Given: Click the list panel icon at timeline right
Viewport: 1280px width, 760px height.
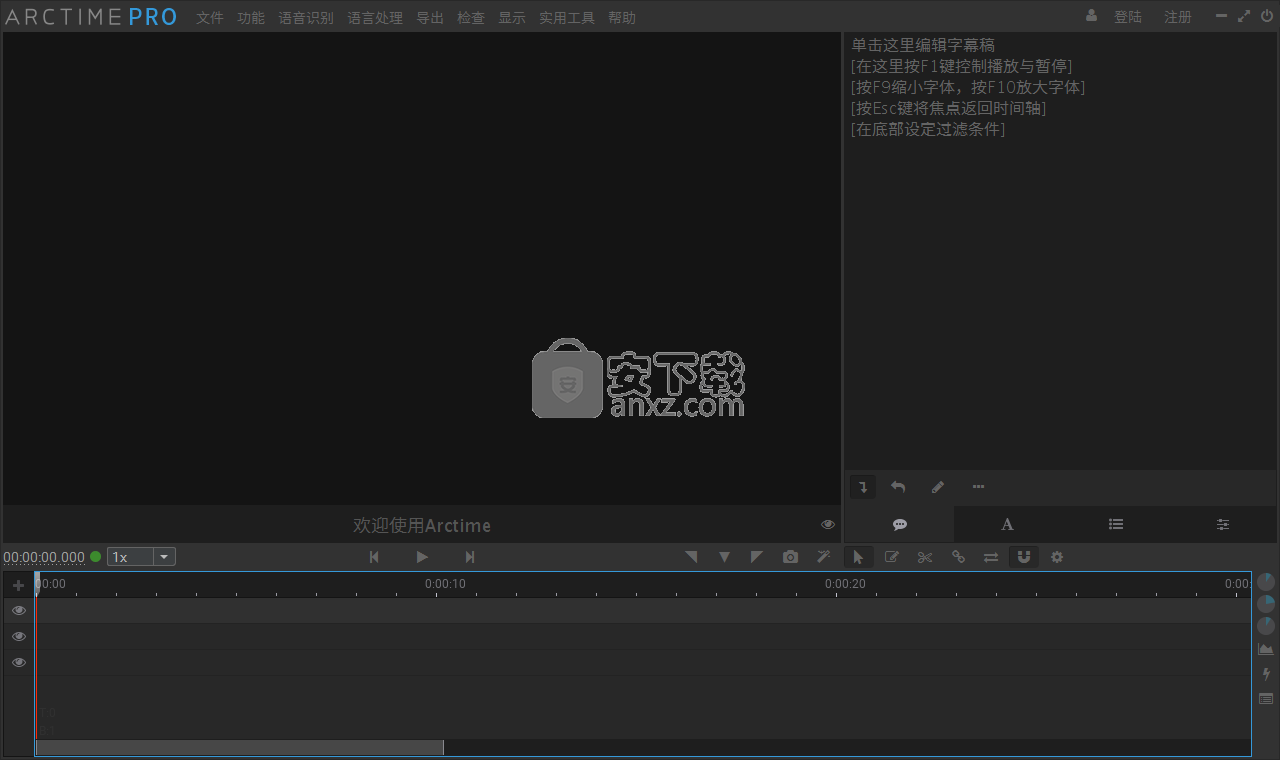Looking at the screenshot, I should point(1266,698).
